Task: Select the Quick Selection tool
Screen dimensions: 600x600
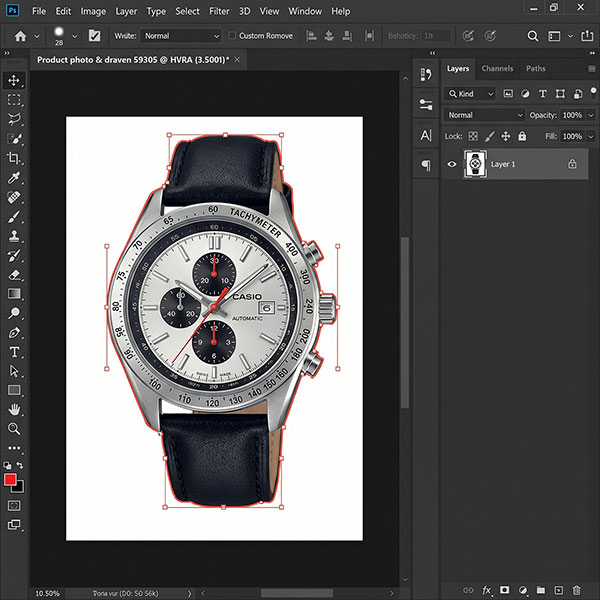Action: (14, 139)
